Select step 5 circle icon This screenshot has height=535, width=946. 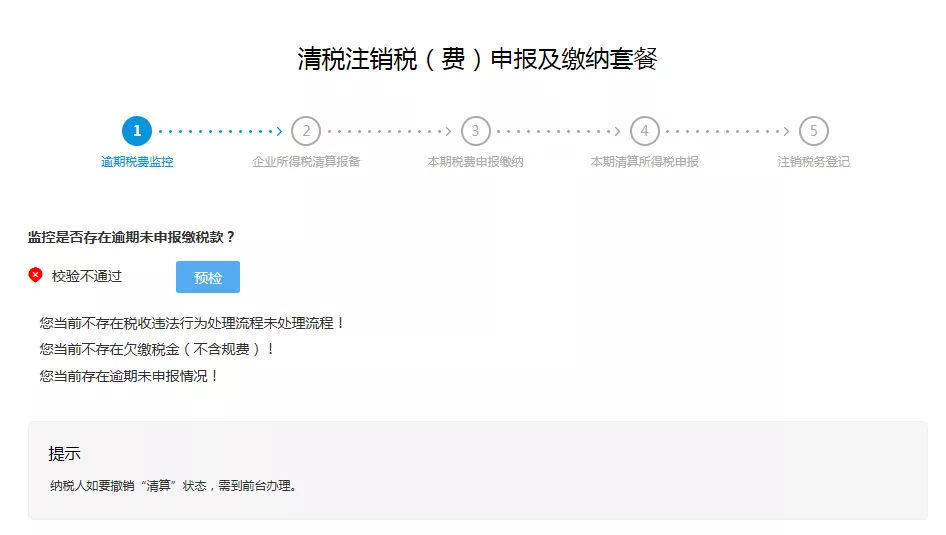point(813,131)
